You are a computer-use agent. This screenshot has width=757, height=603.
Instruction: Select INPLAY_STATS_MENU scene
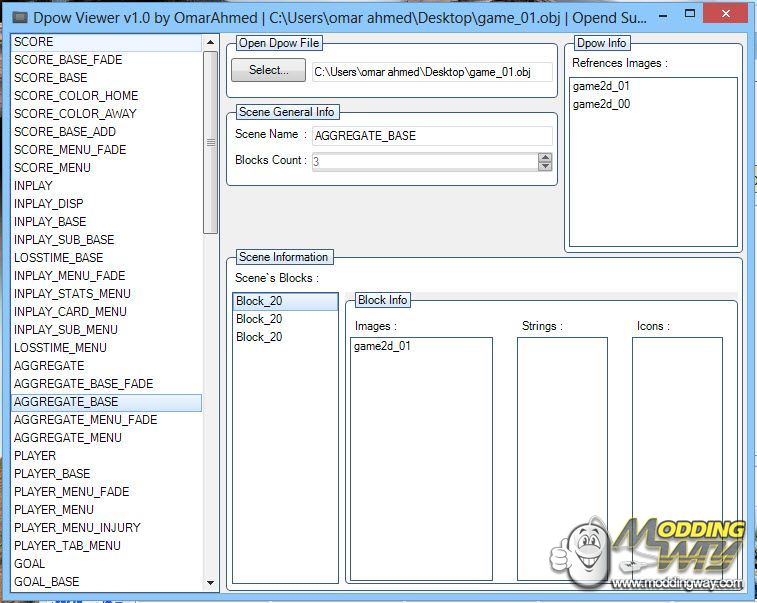(x=72, y=294)
